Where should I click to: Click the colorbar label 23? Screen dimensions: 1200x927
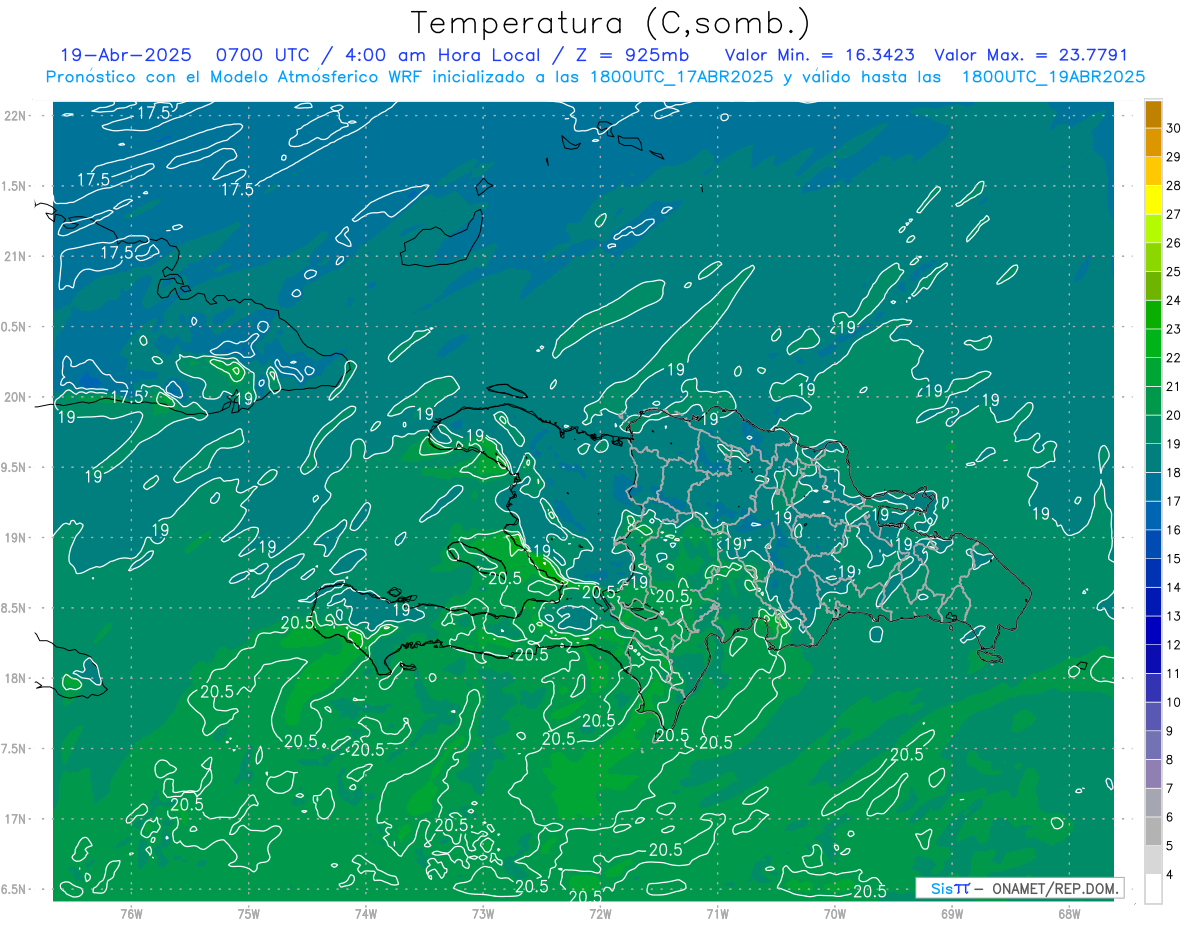click(x=1174, y=329)
